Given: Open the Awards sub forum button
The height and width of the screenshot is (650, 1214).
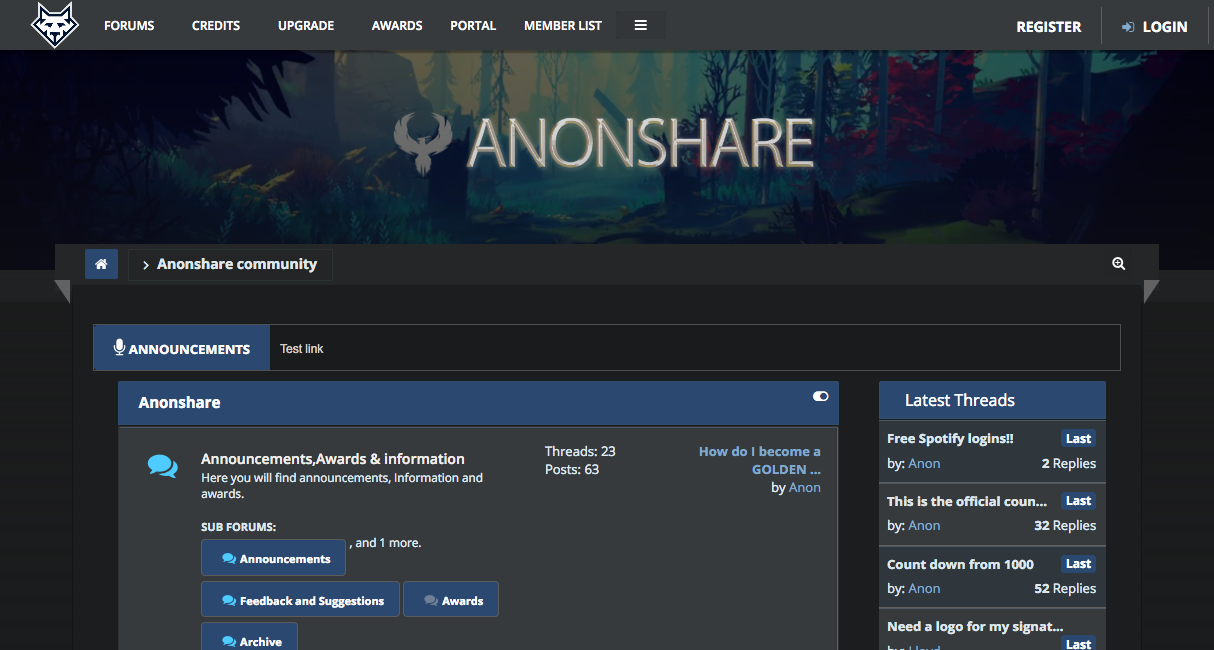Looking at the screenshot, I should pyautogui.click(x=451, y=600).
